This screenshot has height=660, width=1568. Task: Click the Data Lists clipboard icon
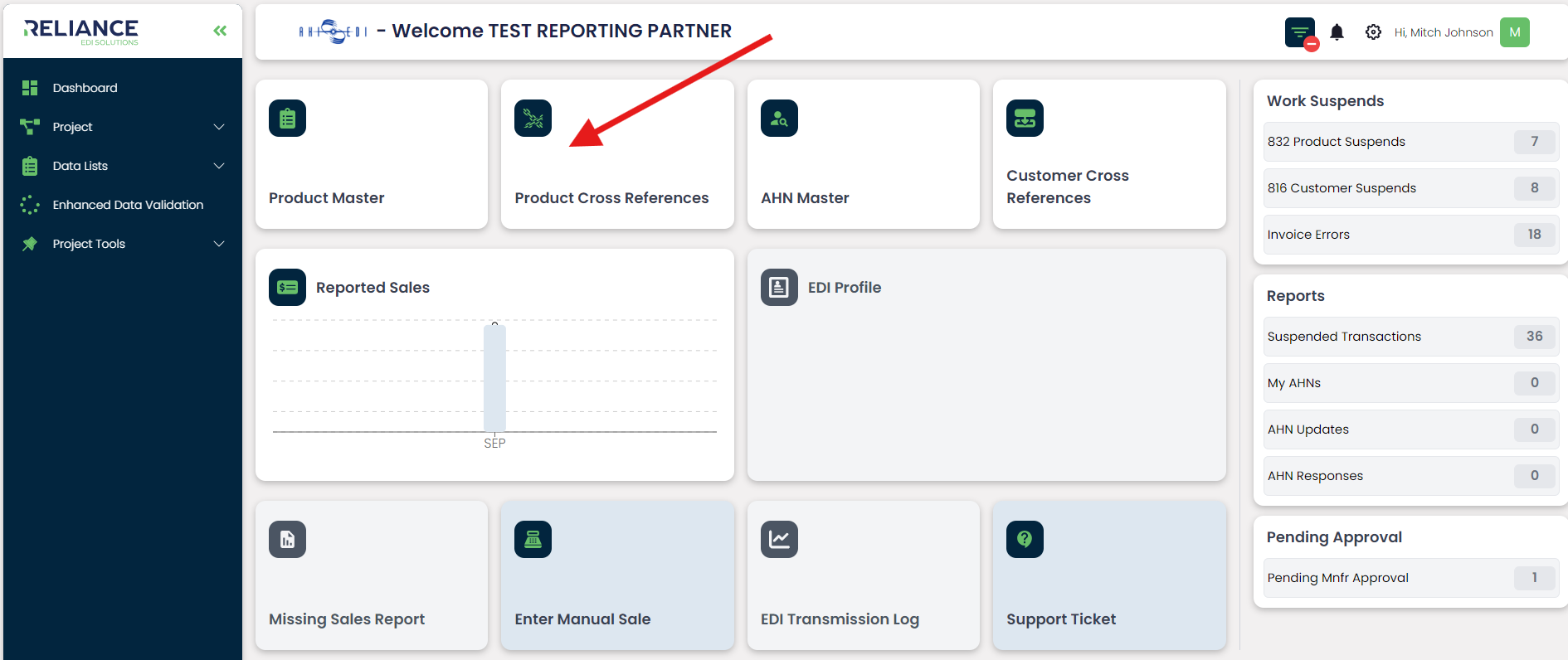[30, 166]
